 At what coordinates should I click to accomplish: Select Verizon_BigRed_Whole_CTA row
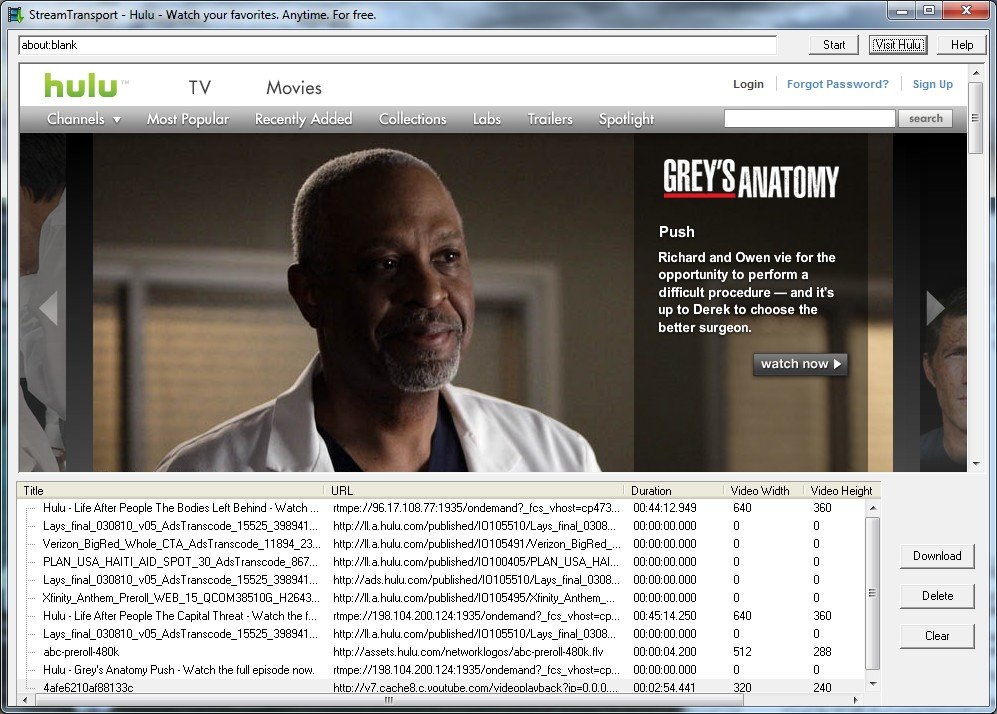click(x=441, y=544)
